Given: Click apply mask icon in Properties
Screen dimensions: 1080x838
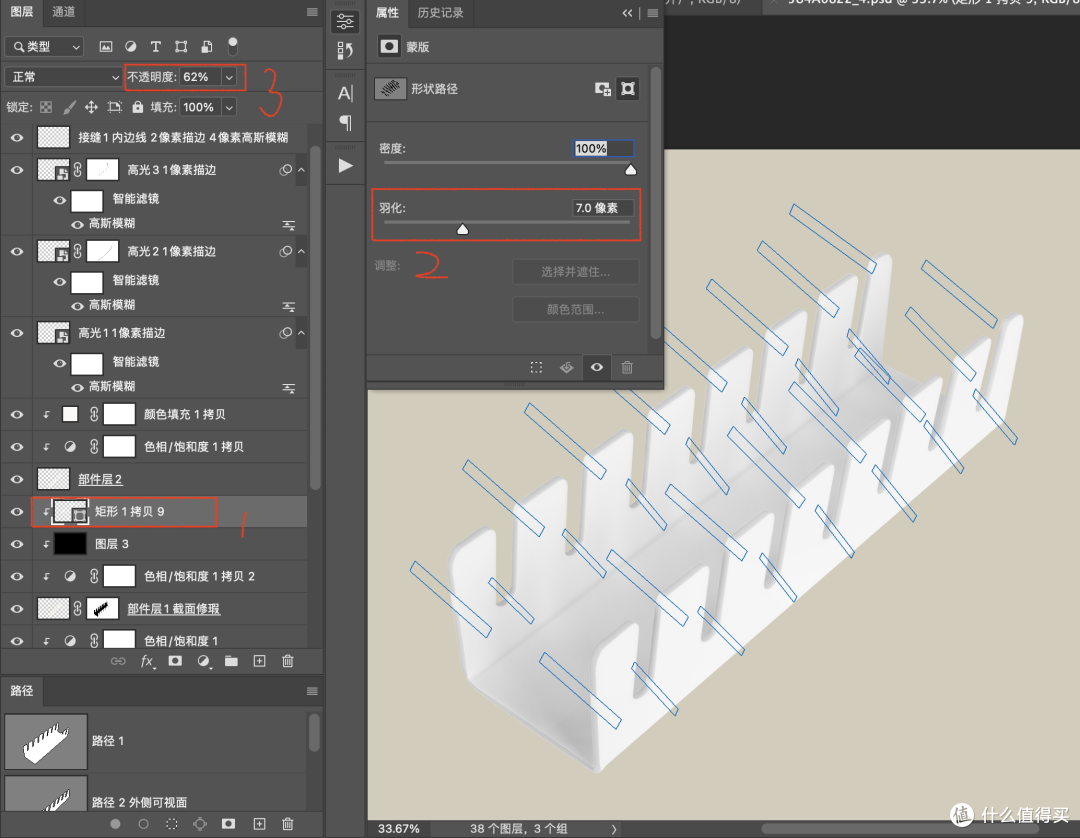Looking at the screenshot, I should point(566,368).
